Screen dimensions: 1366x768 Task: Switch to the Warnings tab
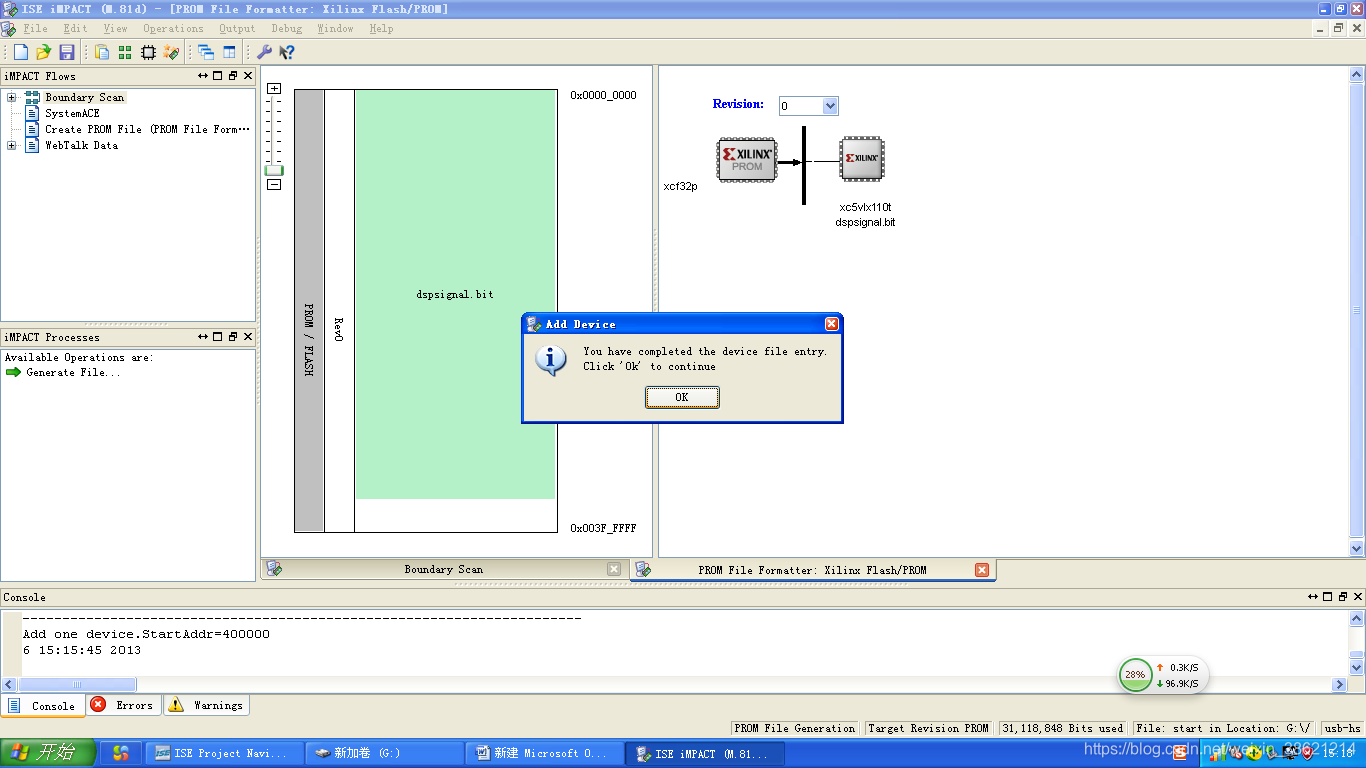(205, 705)
